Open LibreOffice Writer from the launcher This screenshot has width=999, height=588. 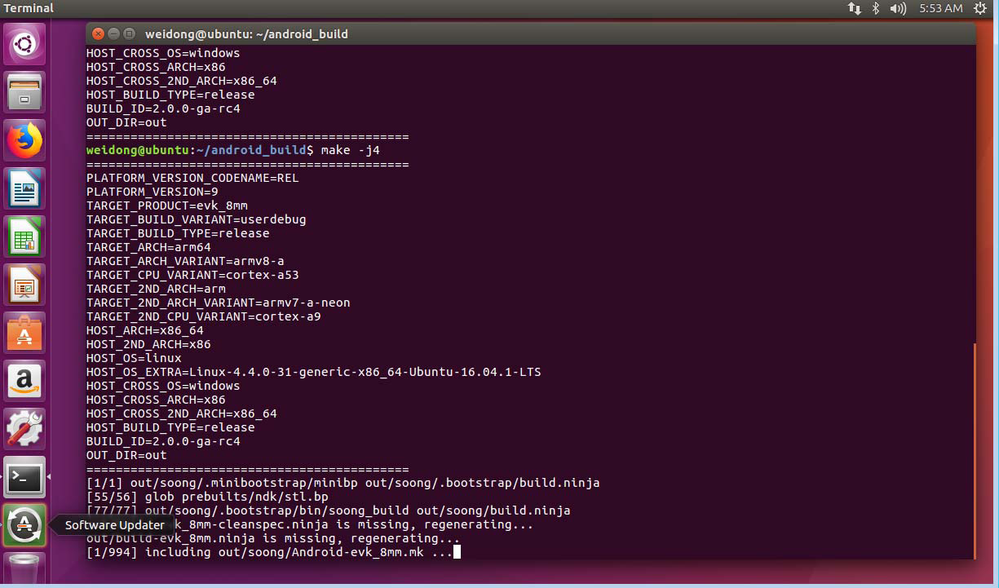click(24, 189)
